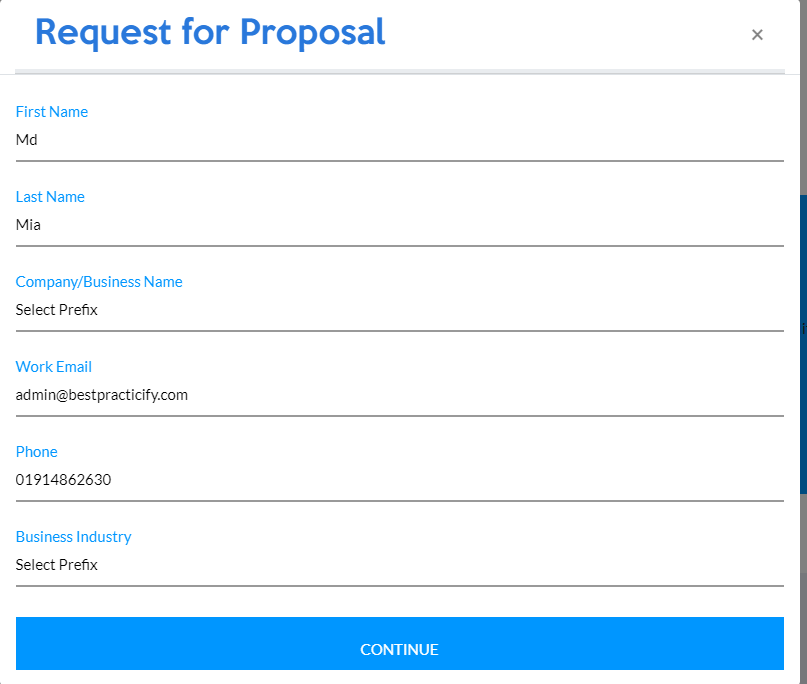Click the "Business Industry" label

(74, 537)
